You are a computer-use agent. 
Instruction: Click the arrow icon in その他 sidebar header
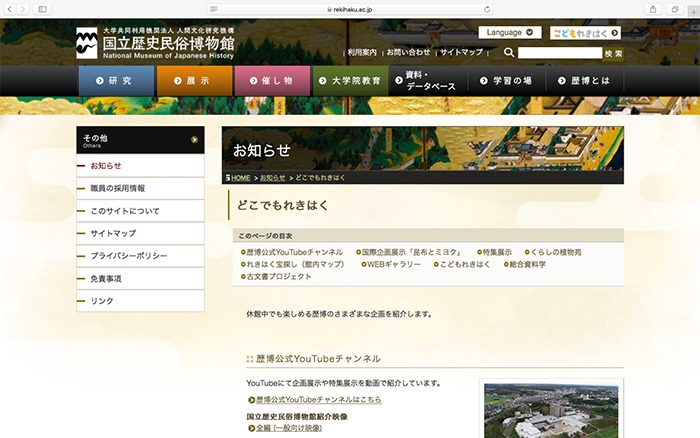coord(194,140)
